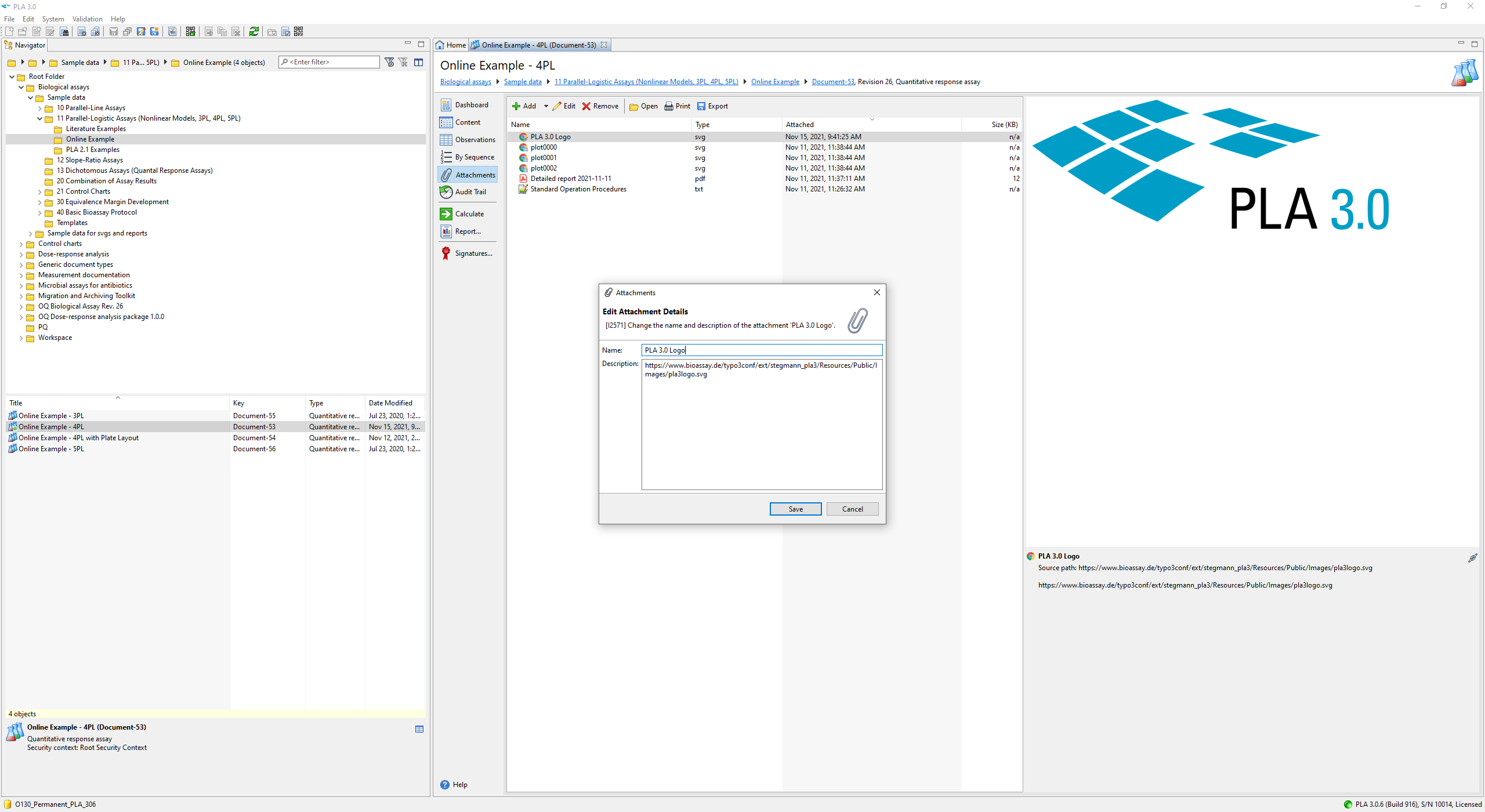This screenshot has height=812, width=1485.
Task: Click the save-all stacked disks toolbar icon
Action: click(127, 31)
